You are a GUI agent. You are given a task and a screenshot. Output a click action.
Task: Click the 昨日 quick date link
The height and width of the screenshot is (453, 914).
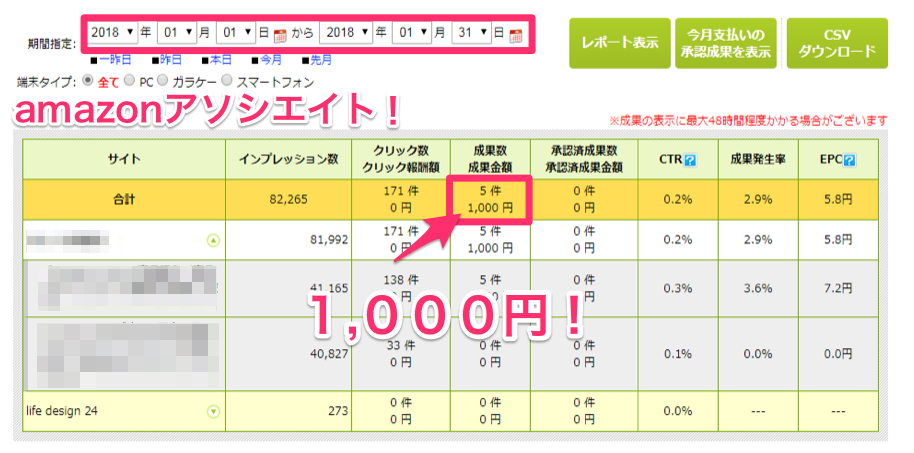coord(171,59)
